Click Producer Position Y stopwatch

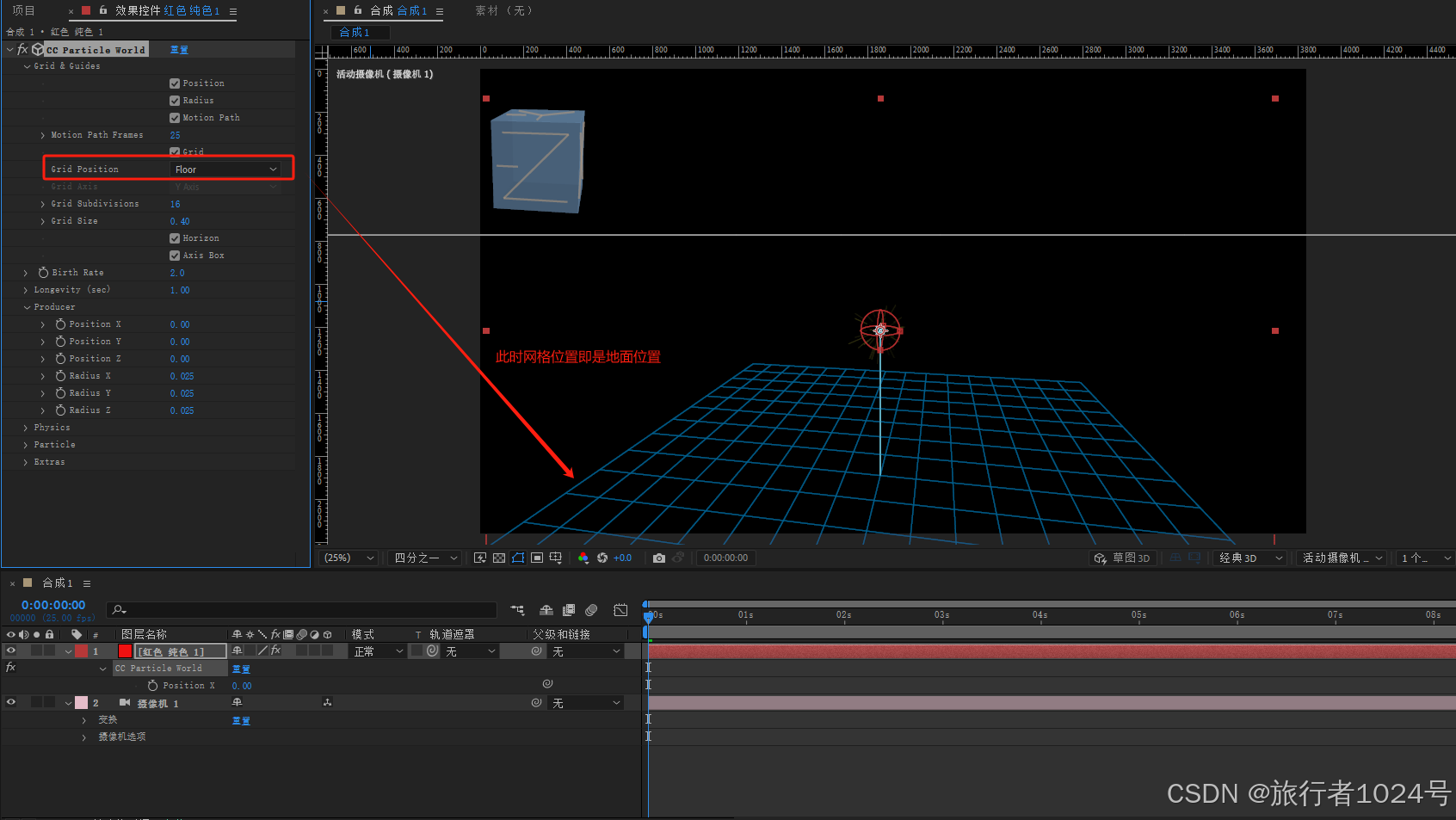coord(60,342)
